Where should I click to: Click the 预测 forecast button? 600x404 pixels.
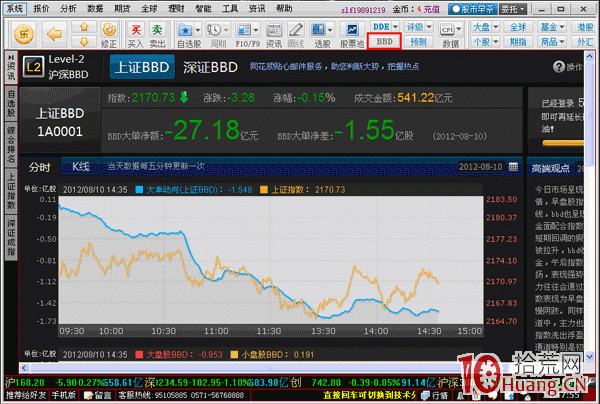click(419, 41)
